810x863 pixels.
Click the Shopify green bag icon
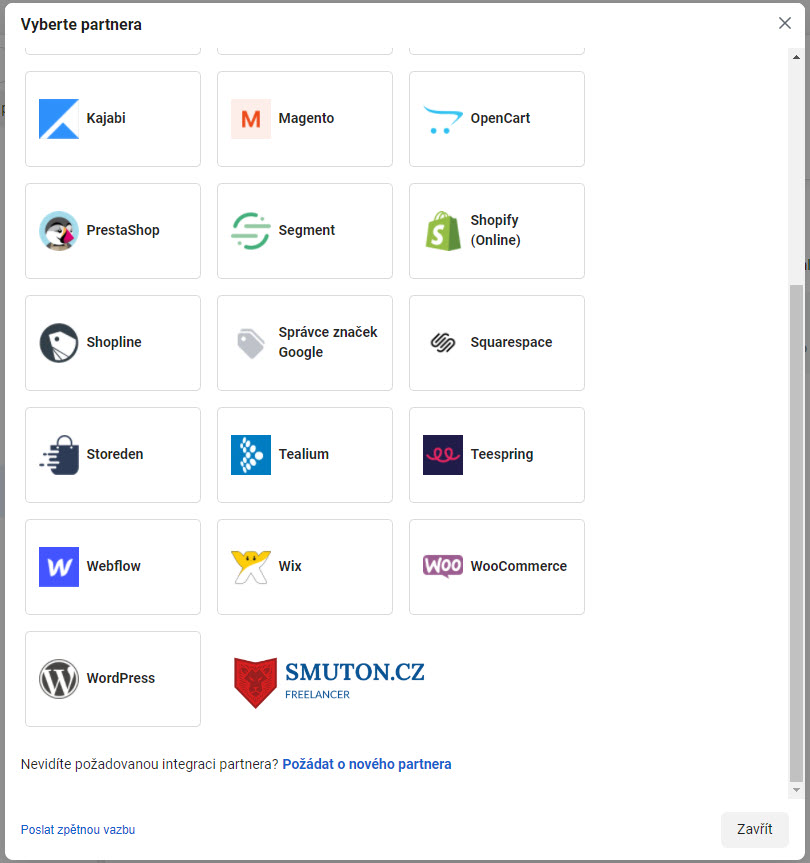tap(443, 231)
